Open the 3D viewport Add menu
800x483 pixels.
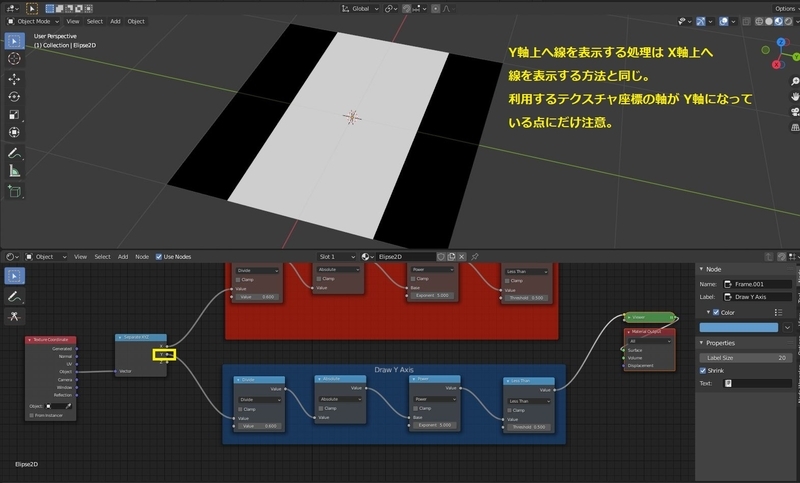(x=115, y=21)
